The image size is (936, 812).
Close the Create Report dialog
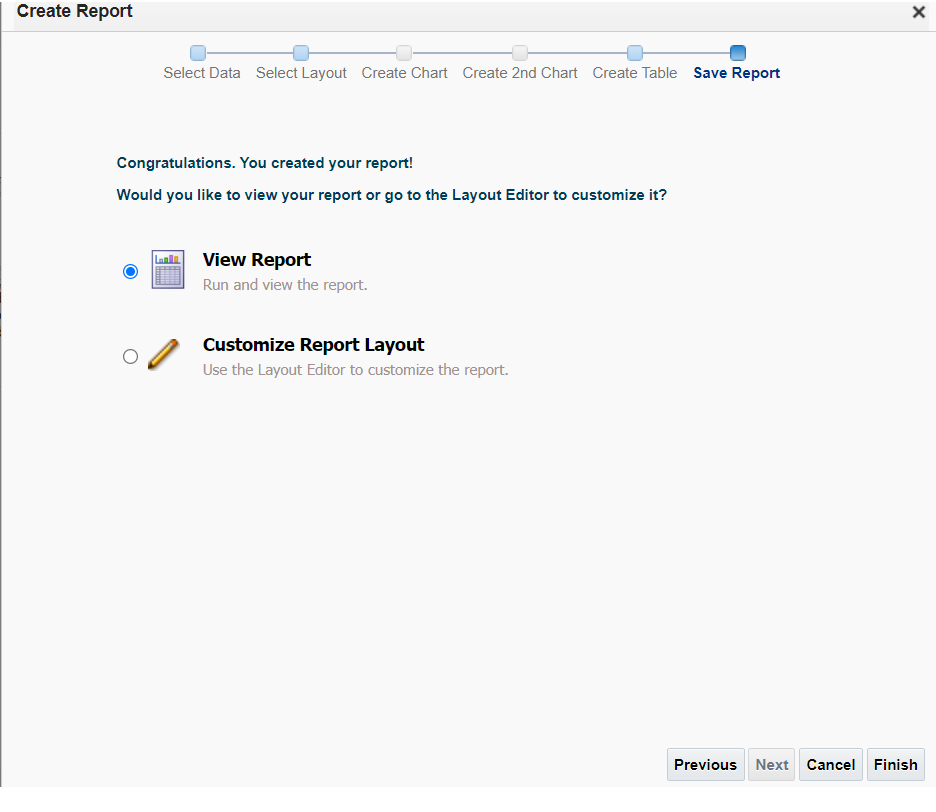coord(918,13)
